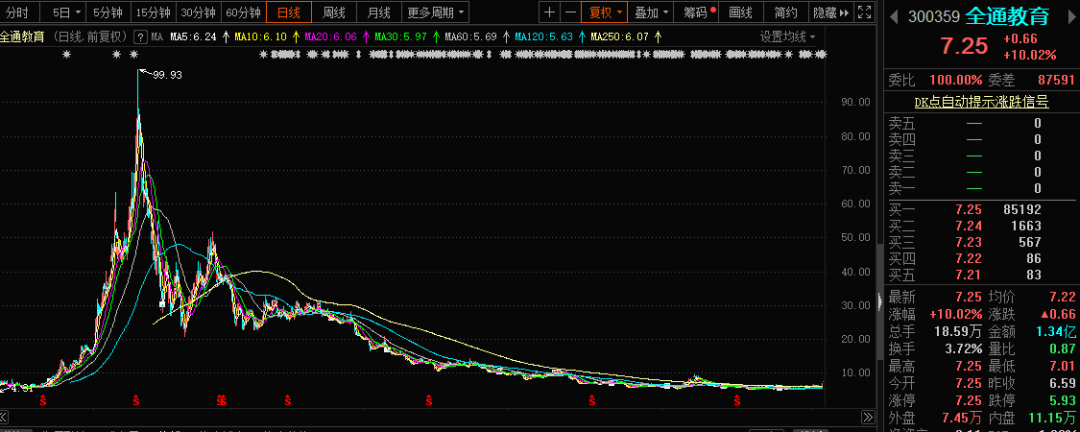Click the 买五 price 7.21 row
The height and width of the screenshot is (432, 1080).
pyautogui.click(x=982, y=276)
